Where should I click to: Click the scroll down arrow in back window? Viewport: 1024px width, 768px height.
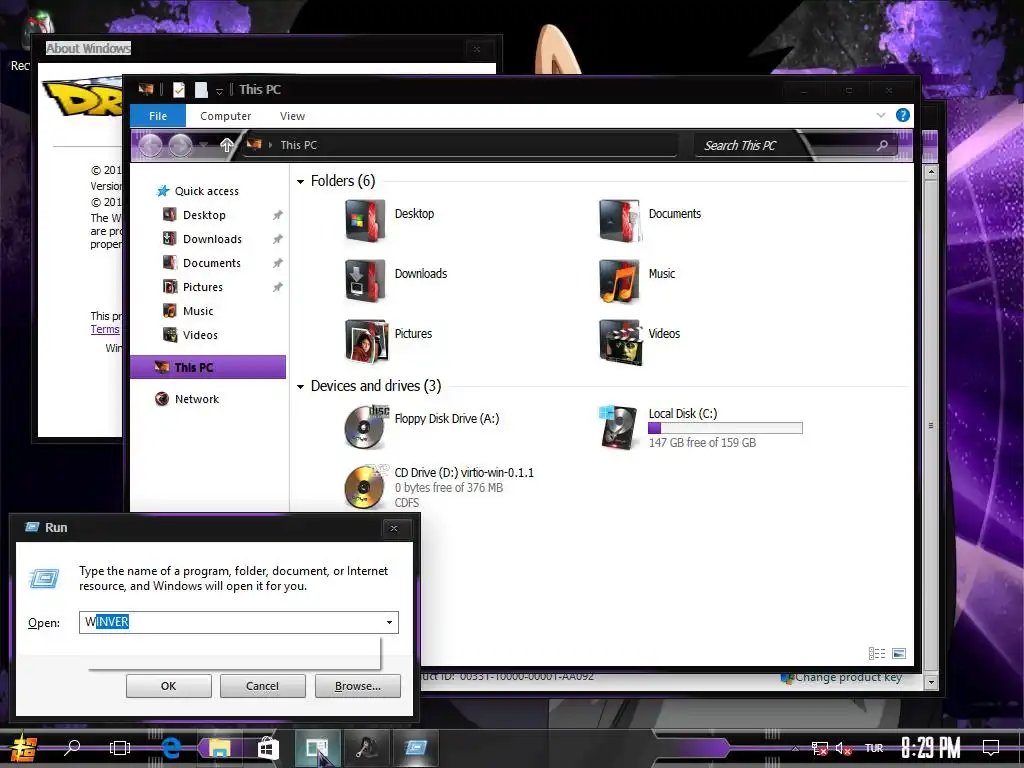(931, 682)
